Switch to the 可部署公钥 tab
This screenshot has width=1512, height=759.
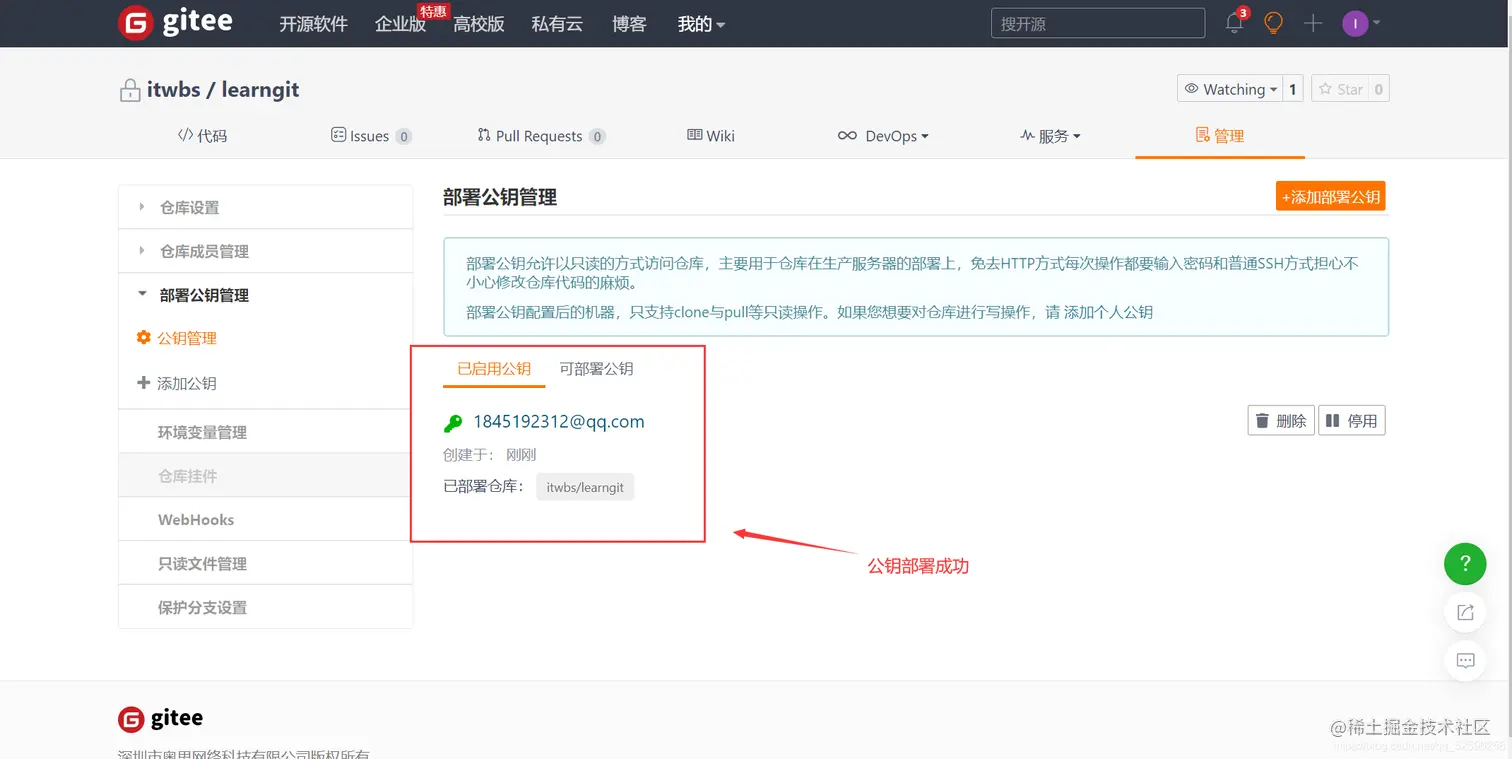(596, 369)
